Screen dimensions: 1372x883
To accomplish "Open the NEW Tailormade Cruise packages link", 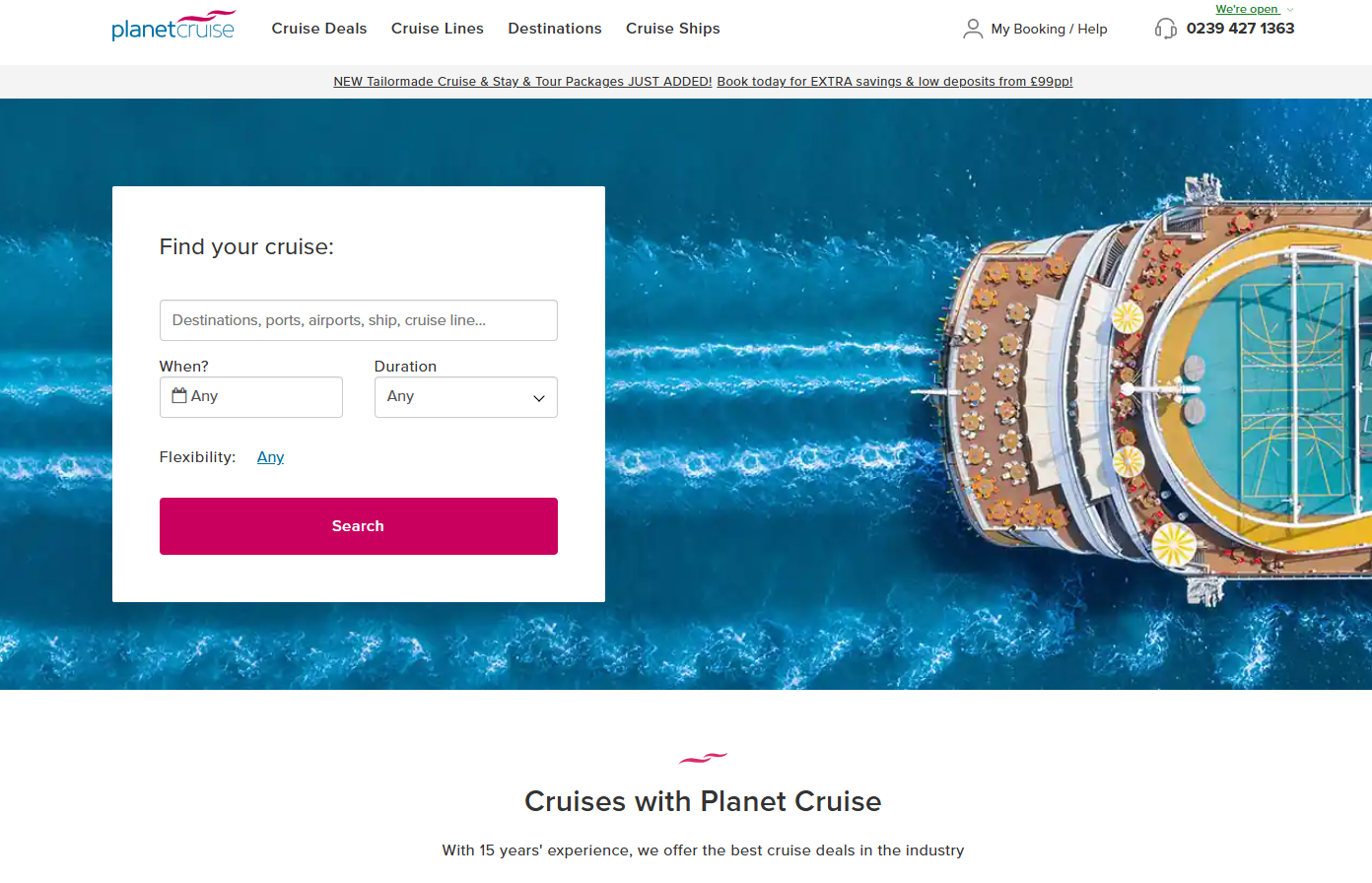I will pyautogui.click(x=522, y=82).
